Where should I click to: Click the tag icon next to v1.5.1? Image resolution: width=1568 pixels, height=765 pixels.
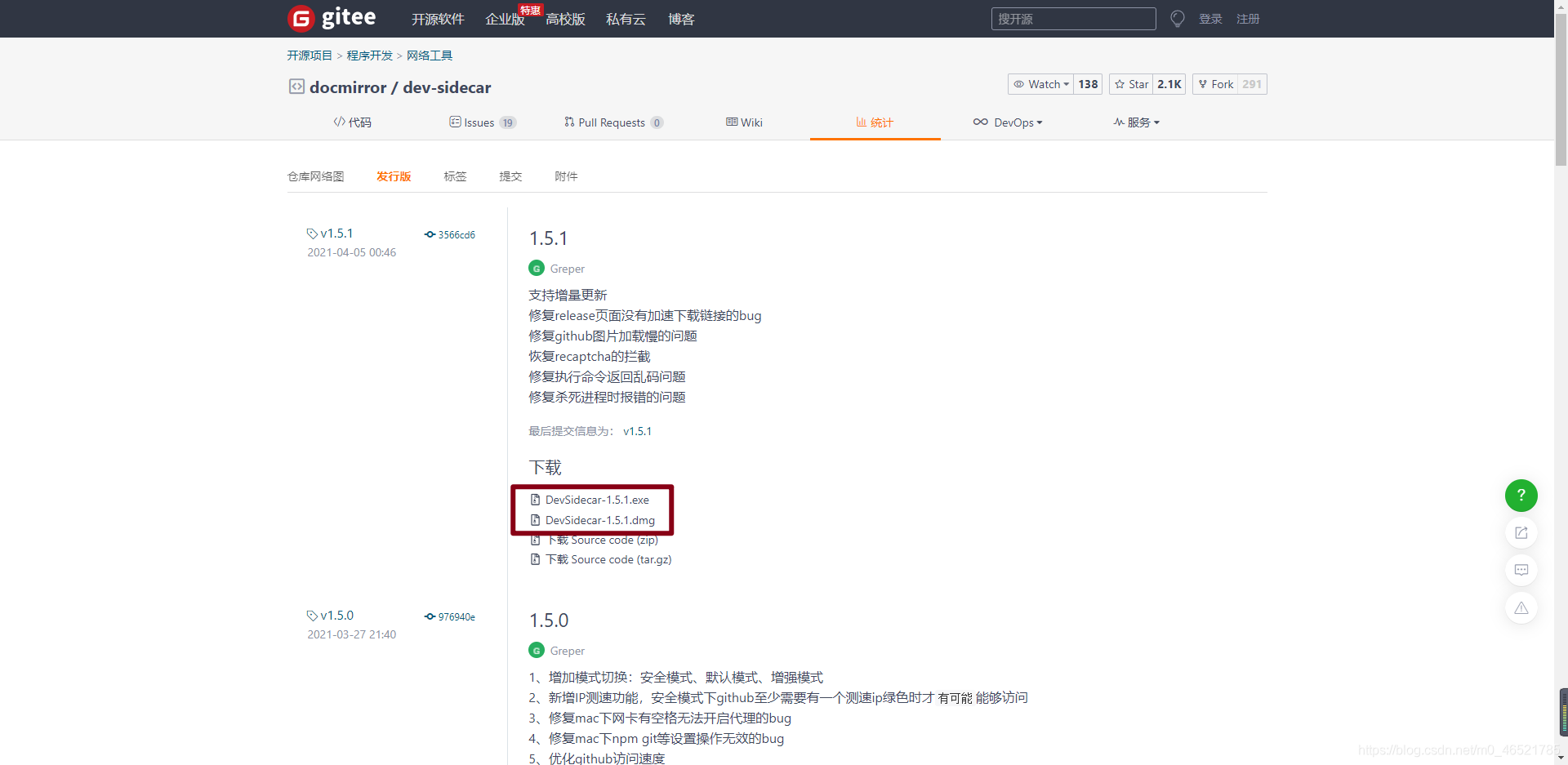click(312, 233)
